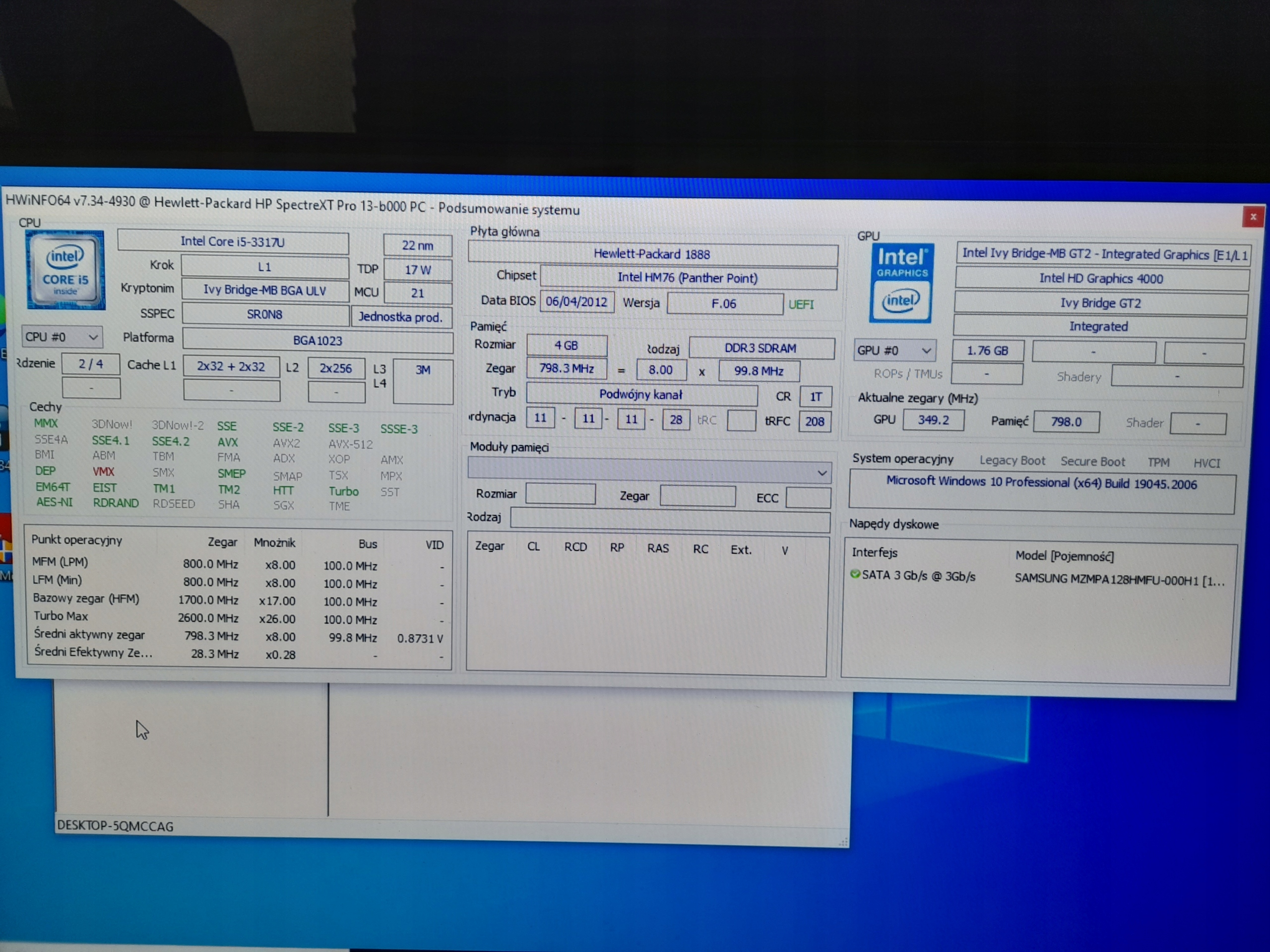The width and height of the screenshot is (1270, 952).
Task: Click the 'Model [Pojemność]' column header
Action: 1065,555
